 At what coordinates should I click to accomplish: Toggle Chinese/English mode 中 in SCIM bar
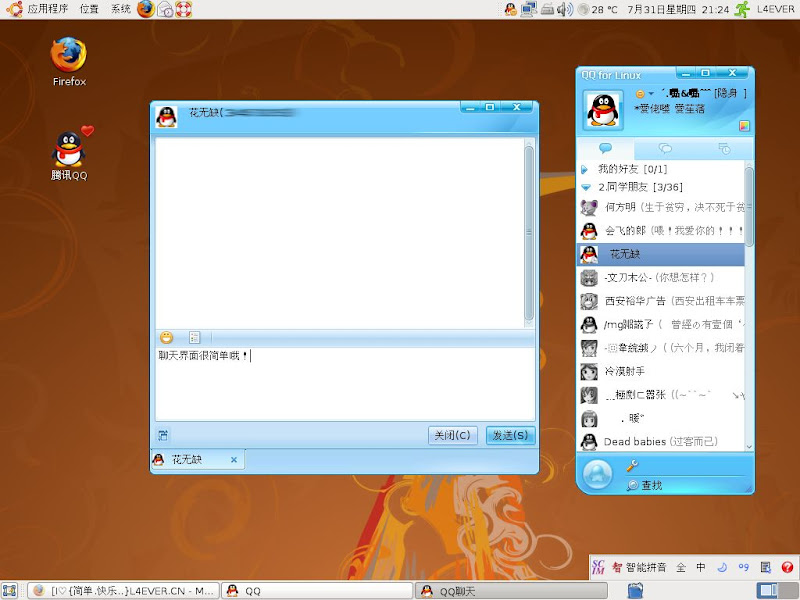tap(701, 567)
